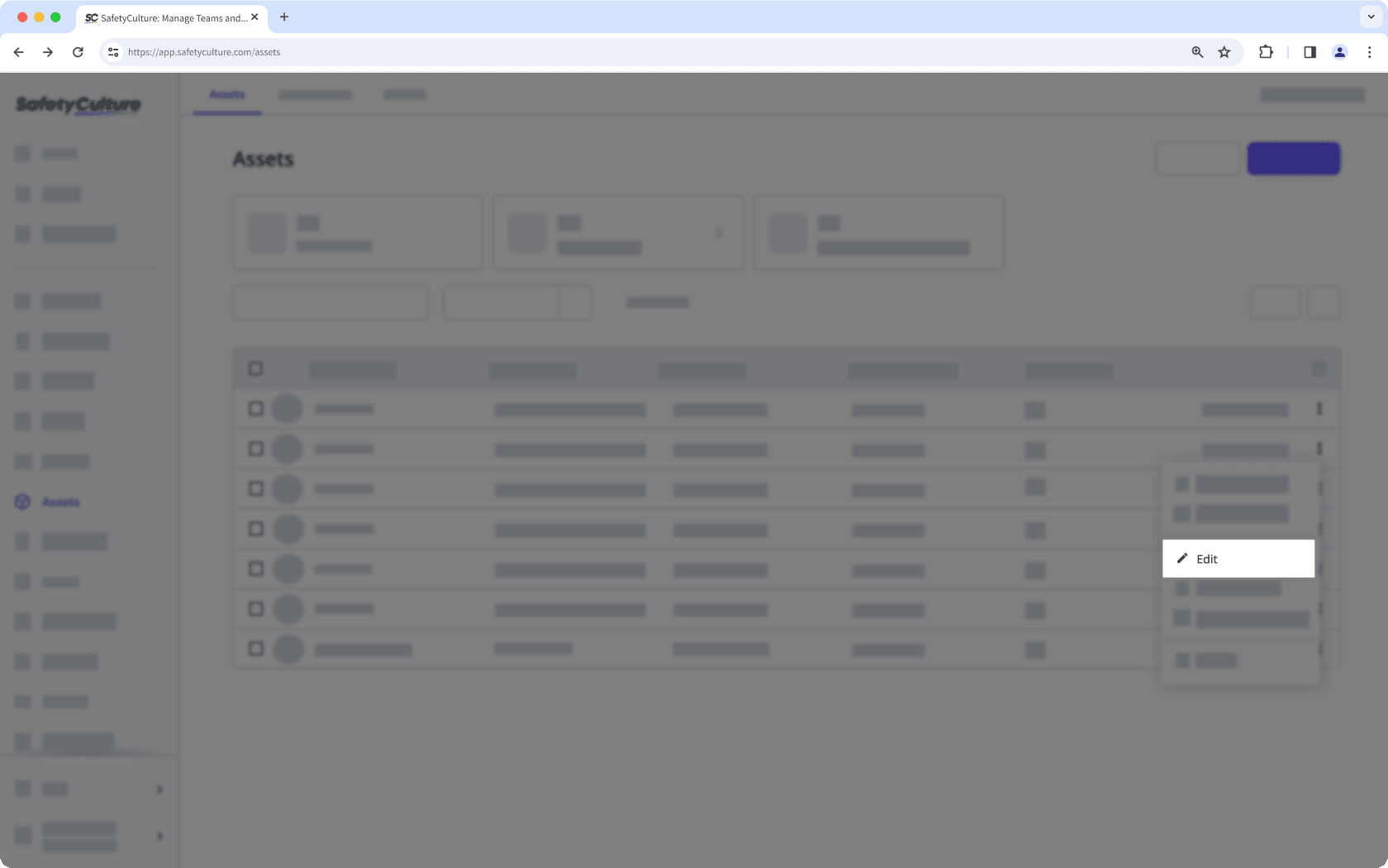
Task: Expand the tab search dropdown chevron
Action: point(1371,17)
